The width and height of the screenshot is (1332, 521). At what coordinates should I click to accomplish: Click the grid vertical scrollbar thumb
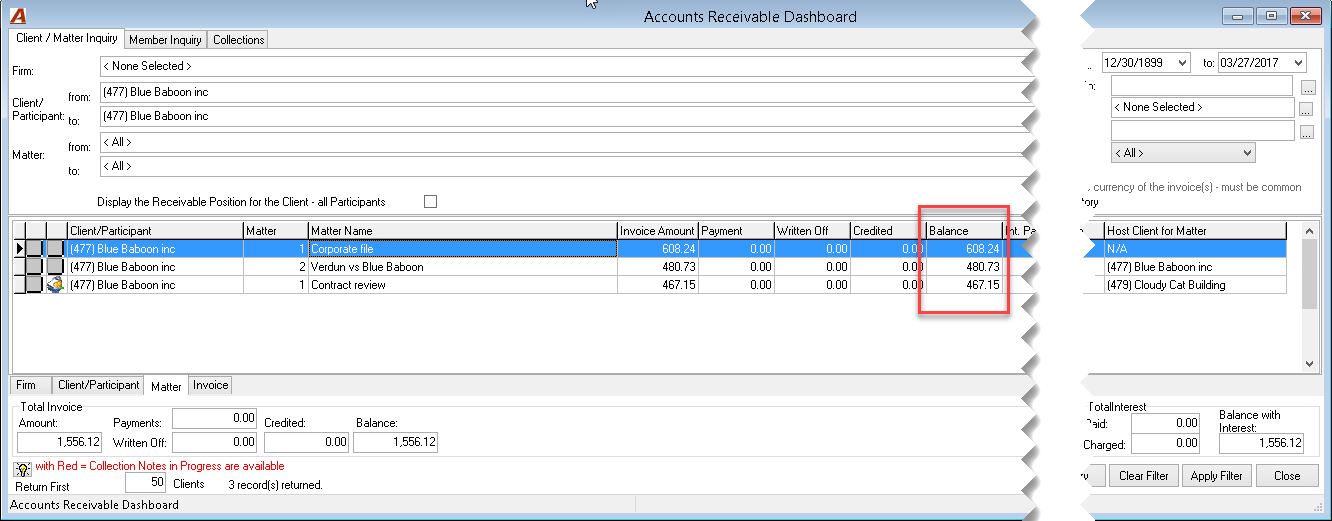[1310, 273]
